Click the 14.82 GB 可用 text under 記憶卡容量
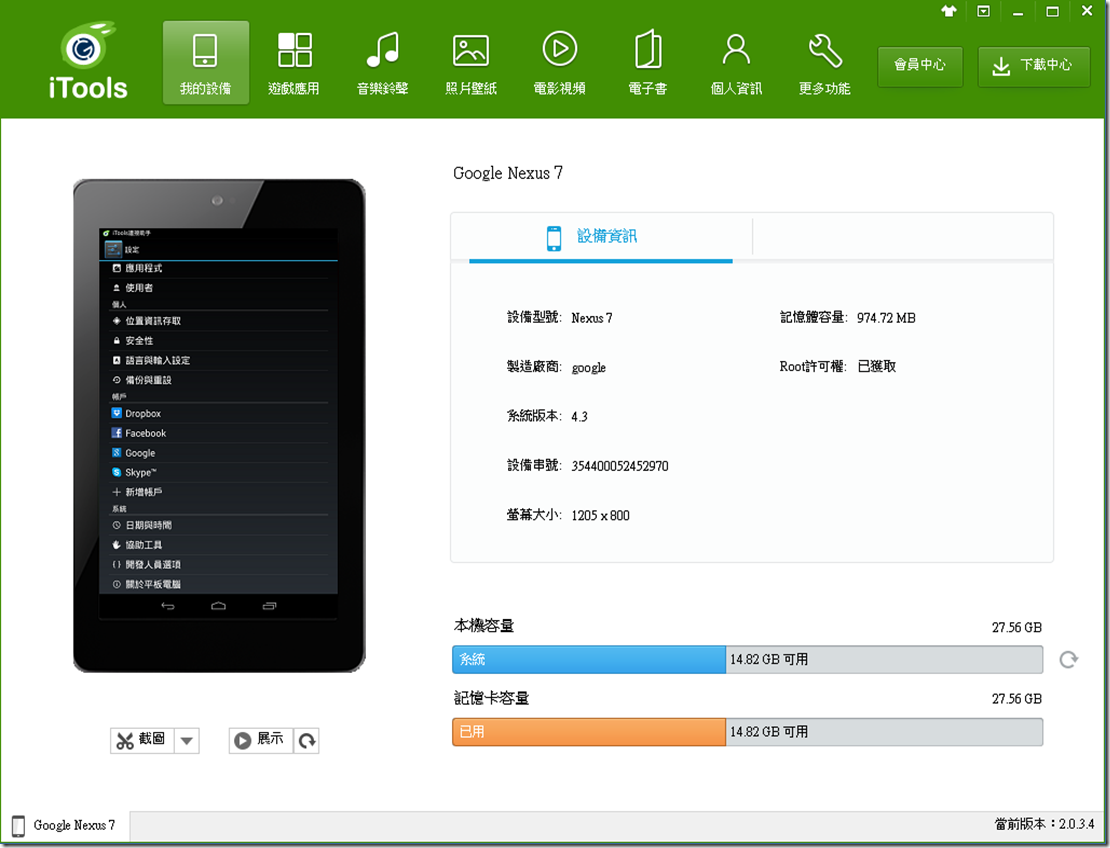Image resolution: width=1110 pixels, height=848 pixels. coord(769,732)
